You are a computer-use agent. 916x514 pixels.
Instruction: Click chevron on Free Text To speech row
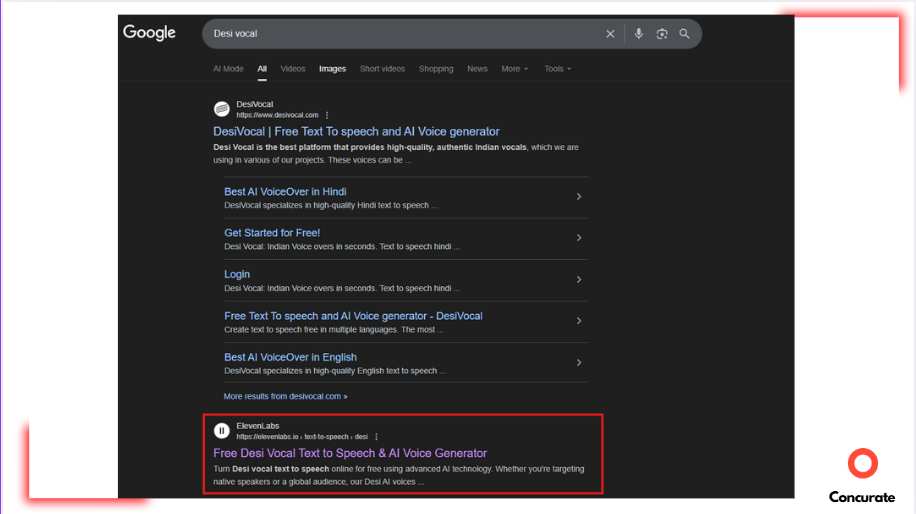[x=579, y=321]
